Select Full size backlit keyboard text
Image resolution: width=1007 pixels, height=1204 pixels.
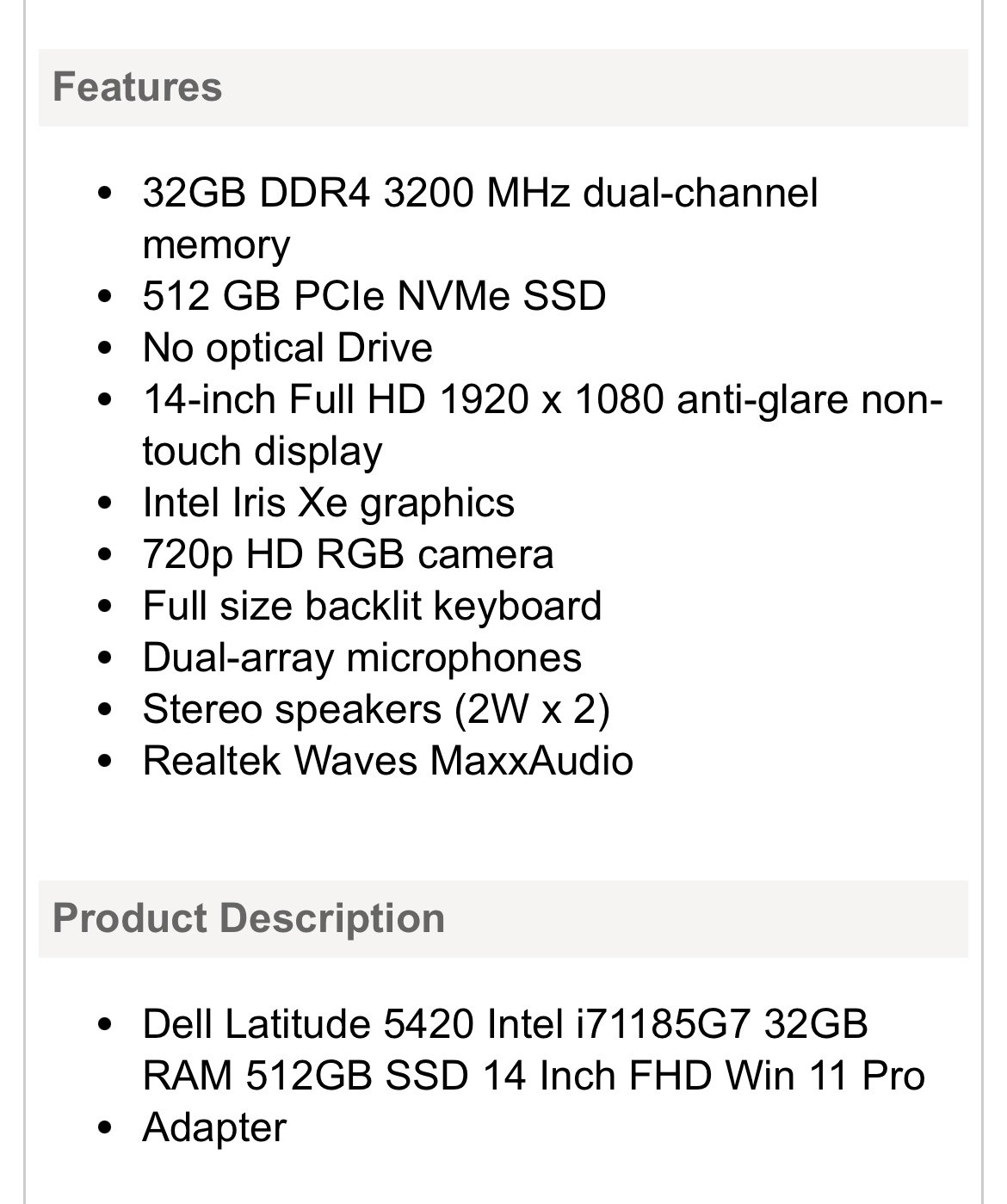coord(372,606)
